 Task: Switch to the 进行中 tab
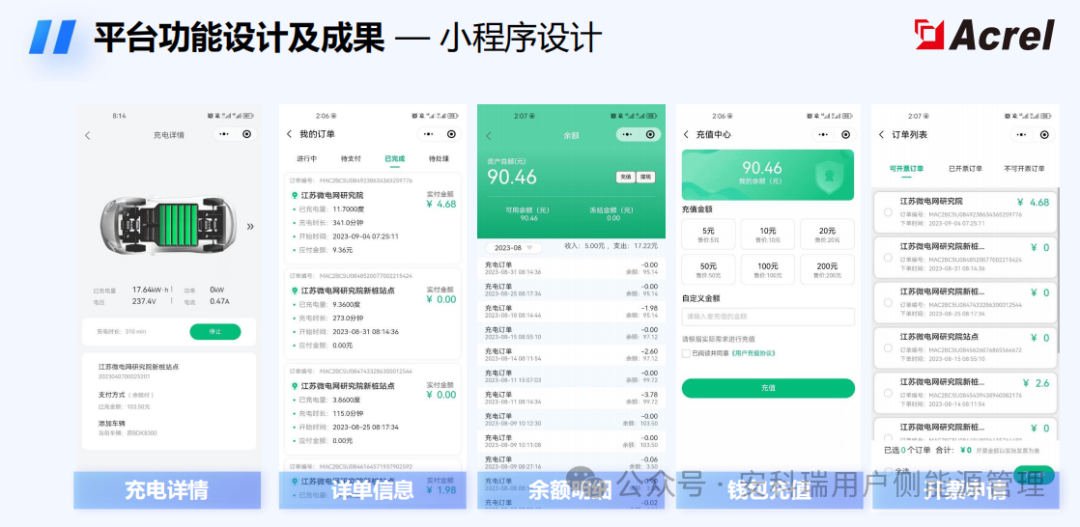pos(307,158)
